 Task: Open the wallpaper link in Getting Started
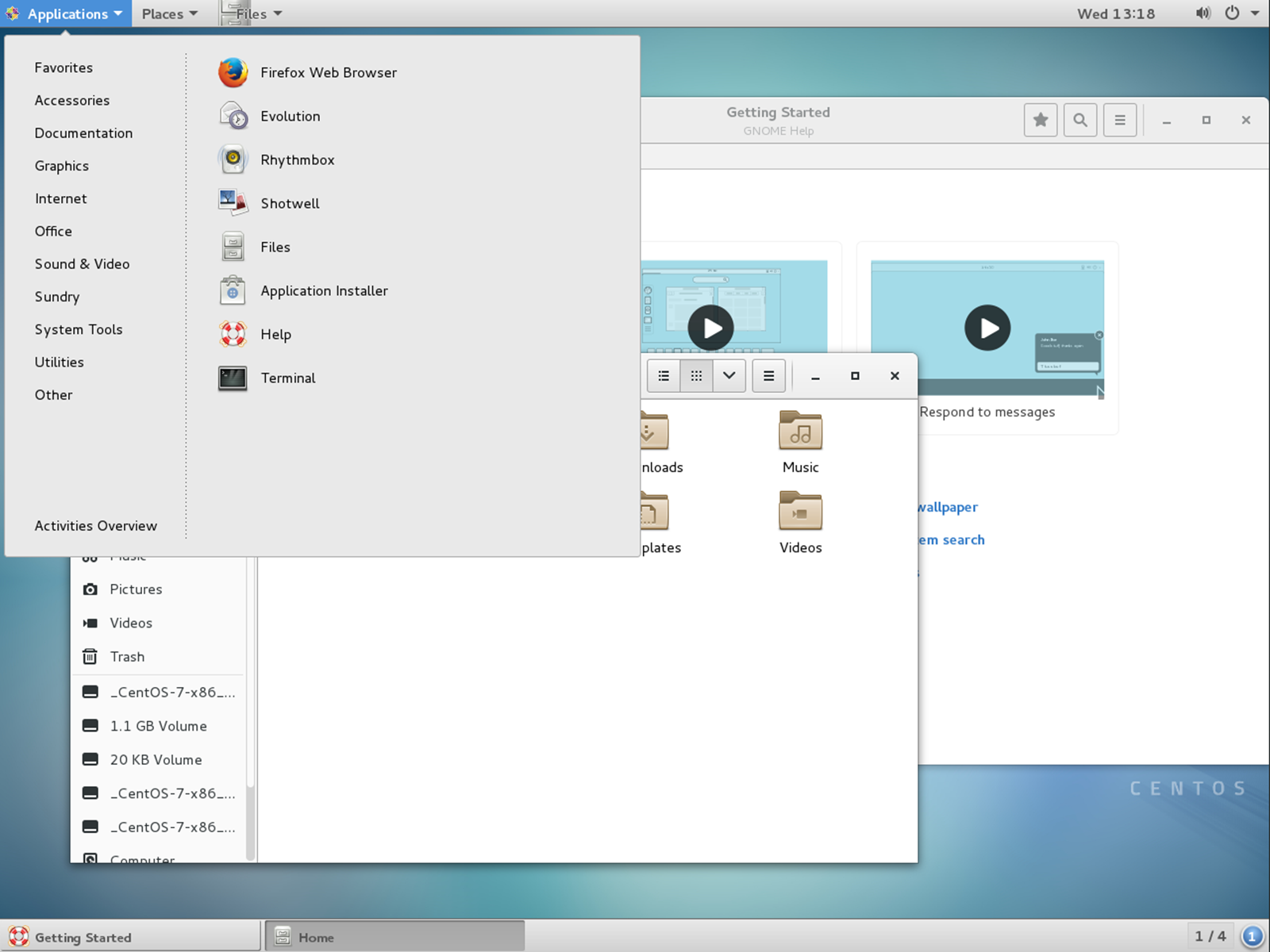(948, 507)
